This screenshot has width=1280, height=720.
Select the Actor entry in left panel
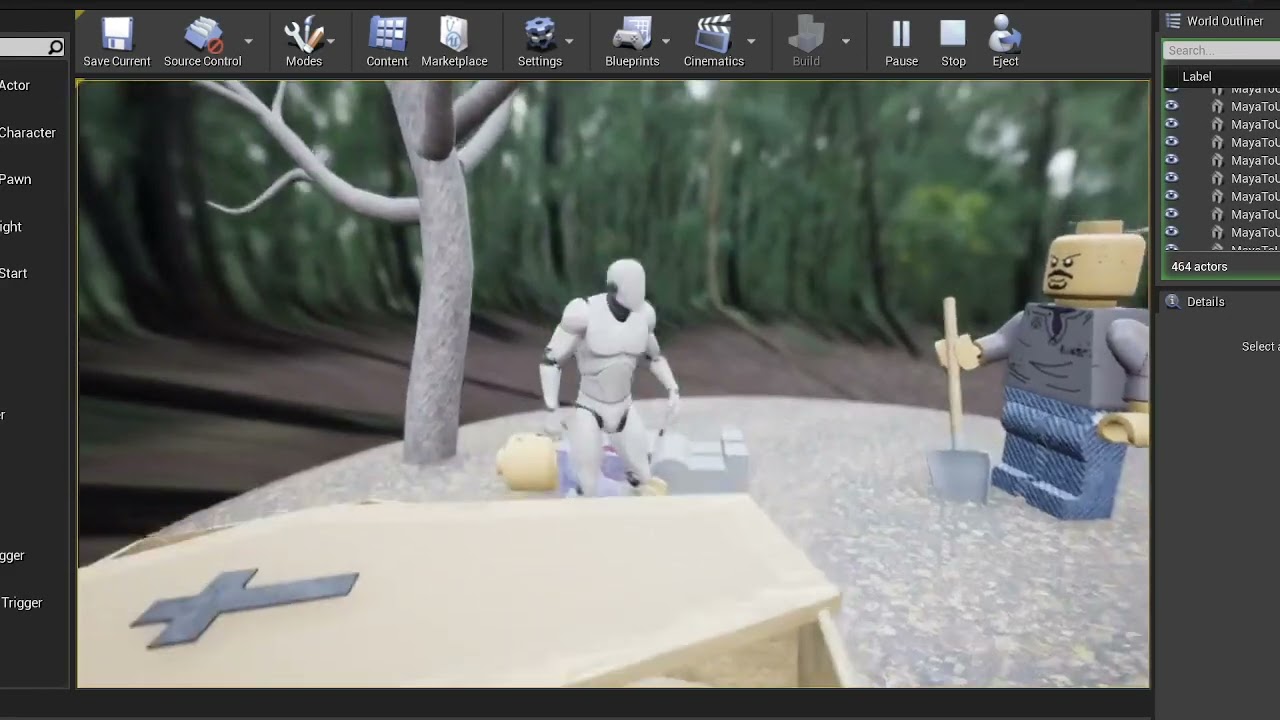(15, 85)
